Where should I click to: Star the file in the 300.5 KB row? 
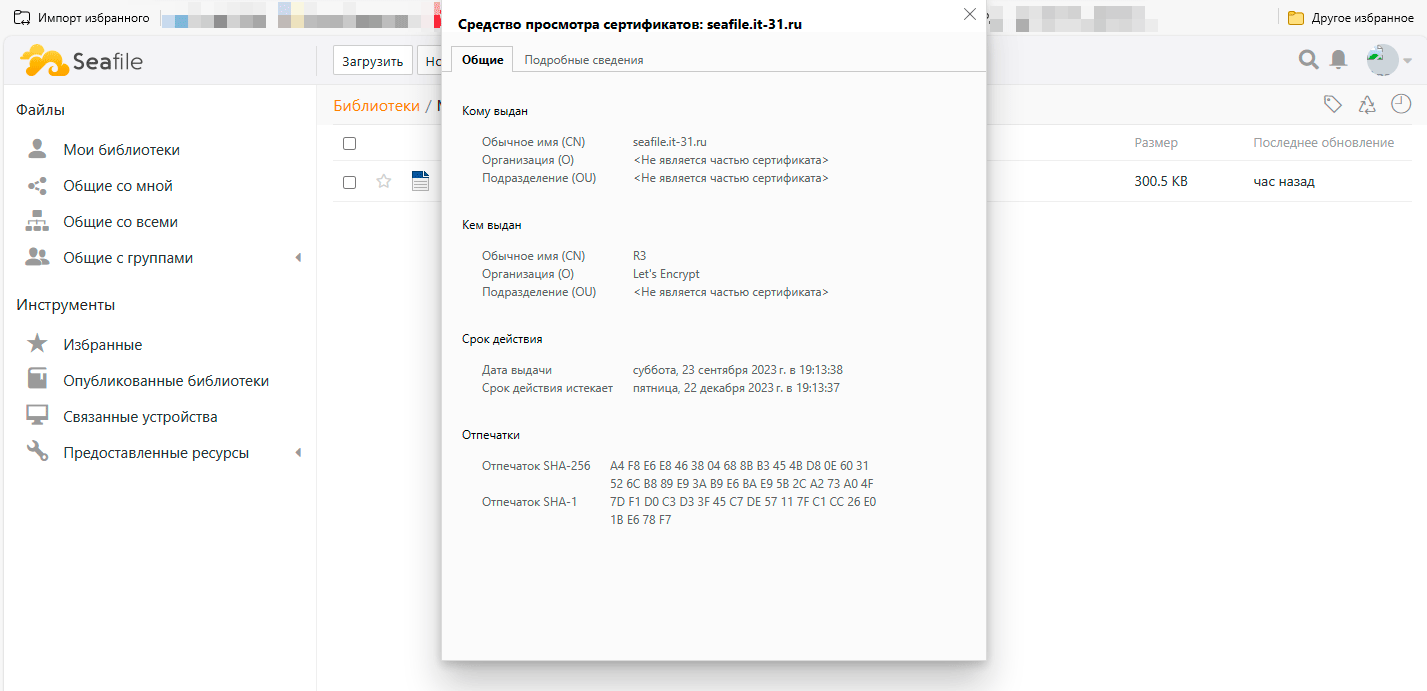click(383, 181)
